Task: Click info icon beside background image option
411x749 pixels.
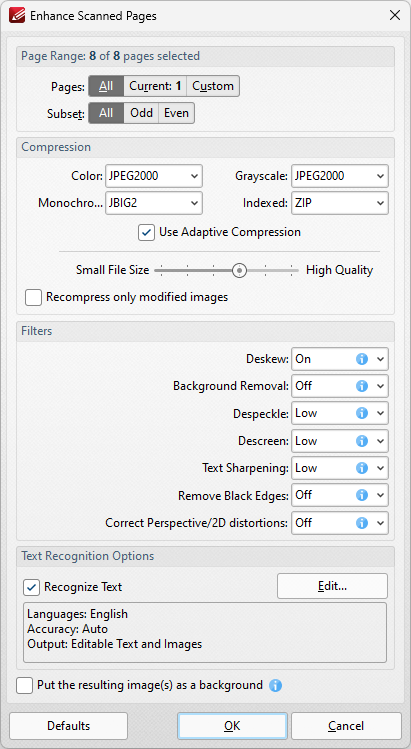Action: [275, 686]
